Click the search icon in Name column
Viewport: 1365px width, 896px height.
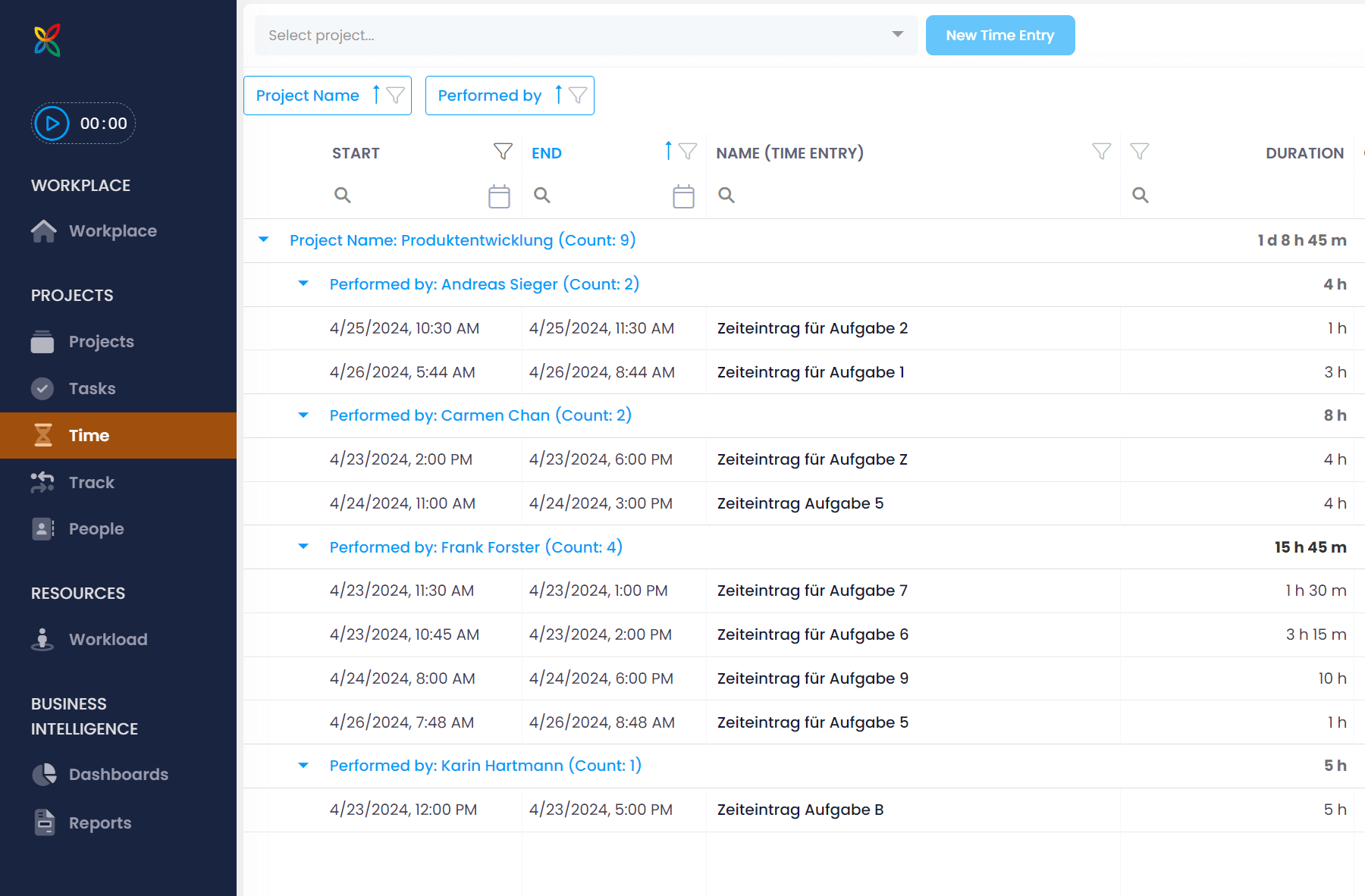tap(726, 195)
